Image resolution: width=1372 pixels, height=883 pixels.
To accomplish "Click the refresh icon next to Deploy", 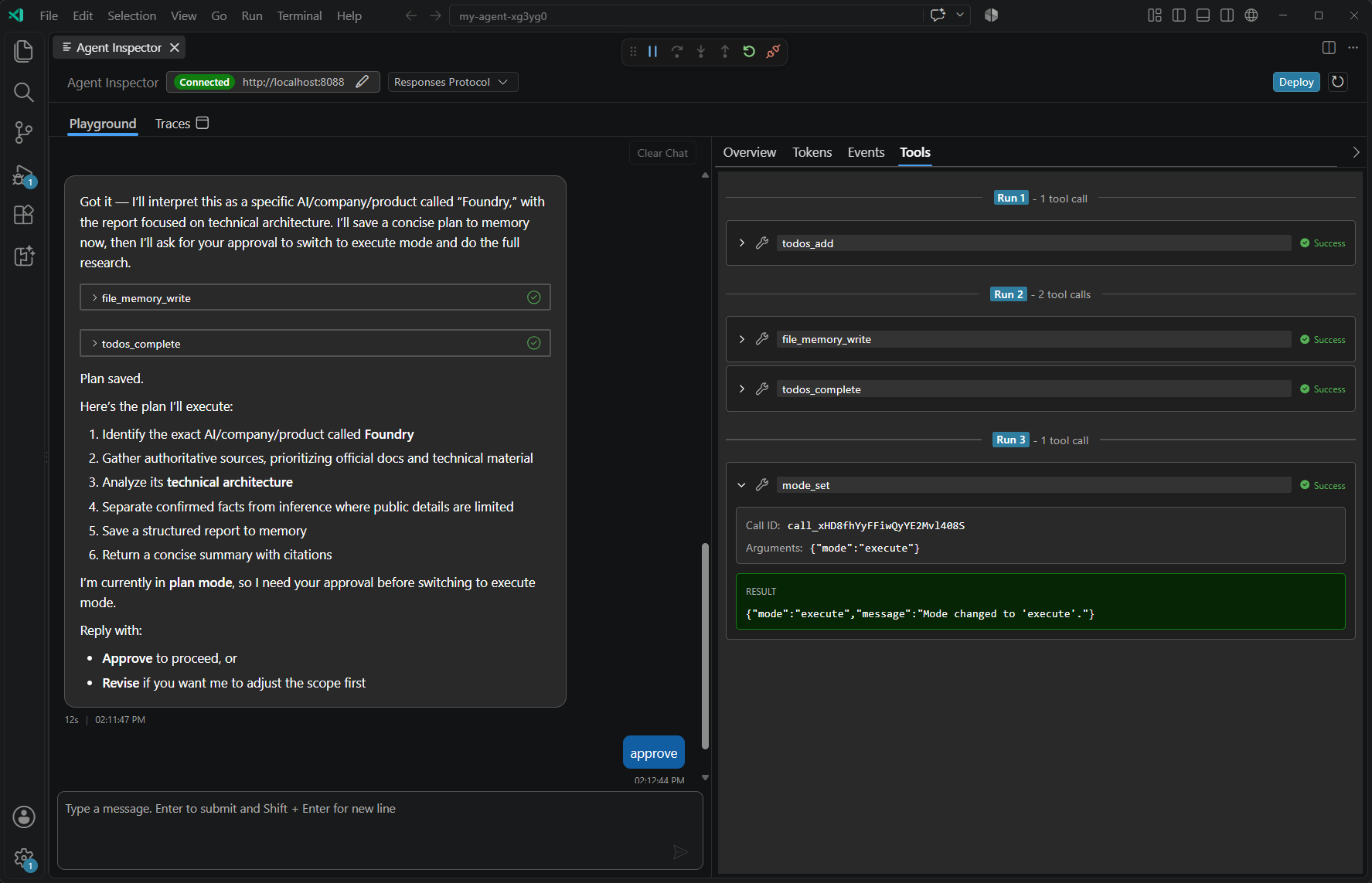I will click(x=1338, y=82).
